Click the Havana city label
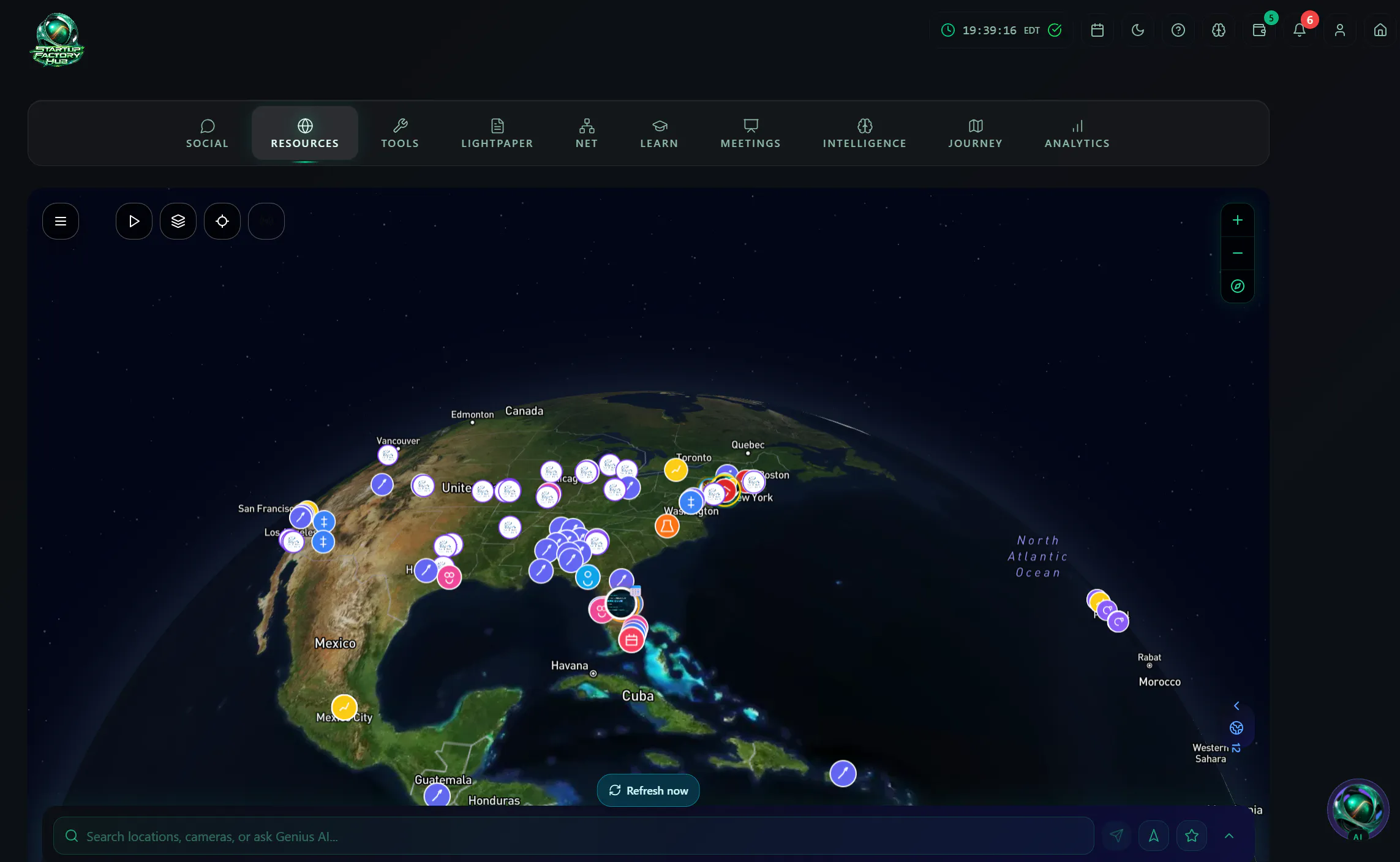 [x=569, y=665]
